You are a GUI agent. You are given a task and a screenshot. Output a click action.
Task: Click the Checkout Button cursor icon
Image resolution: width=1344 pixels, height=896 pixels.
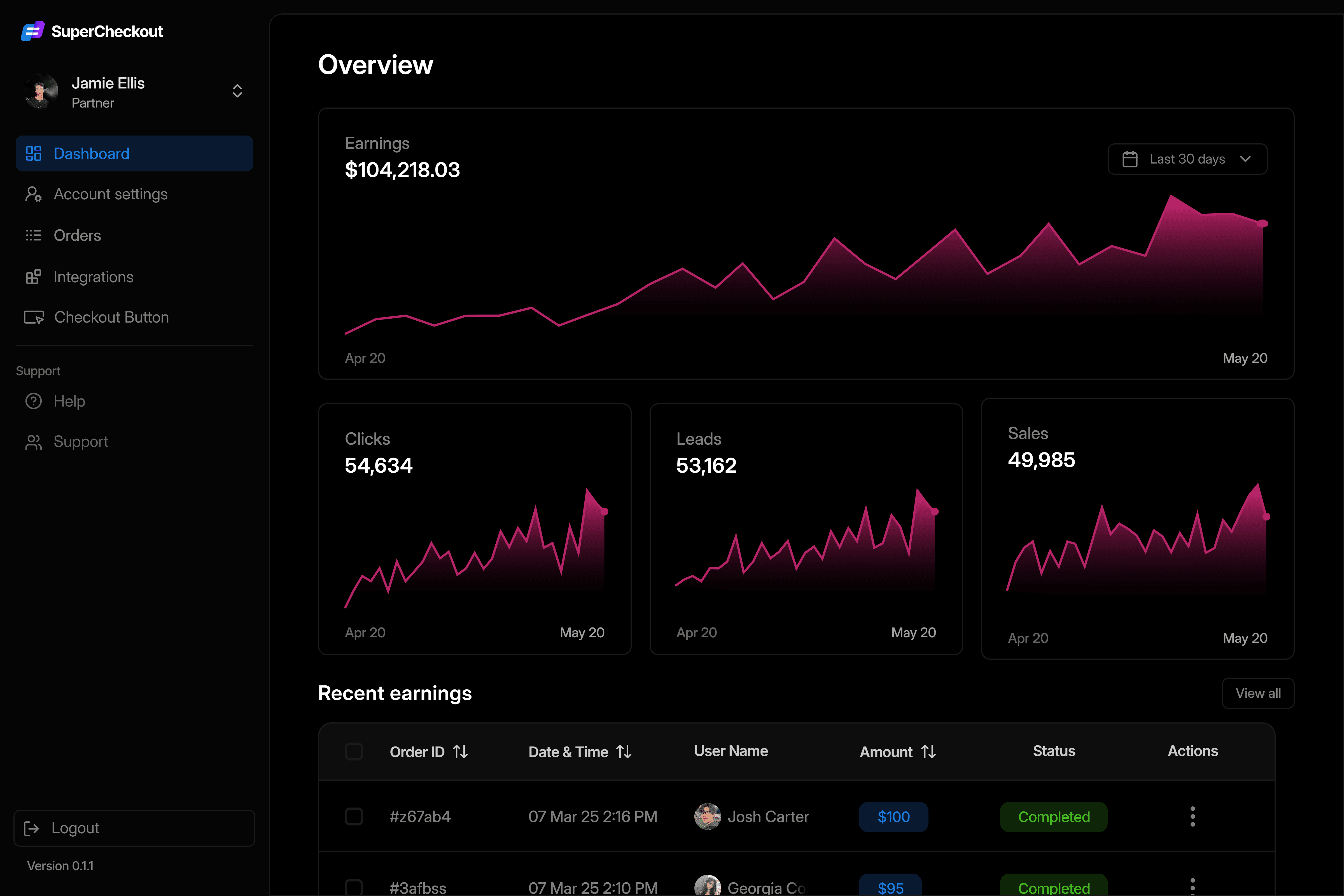pos(34,317)
